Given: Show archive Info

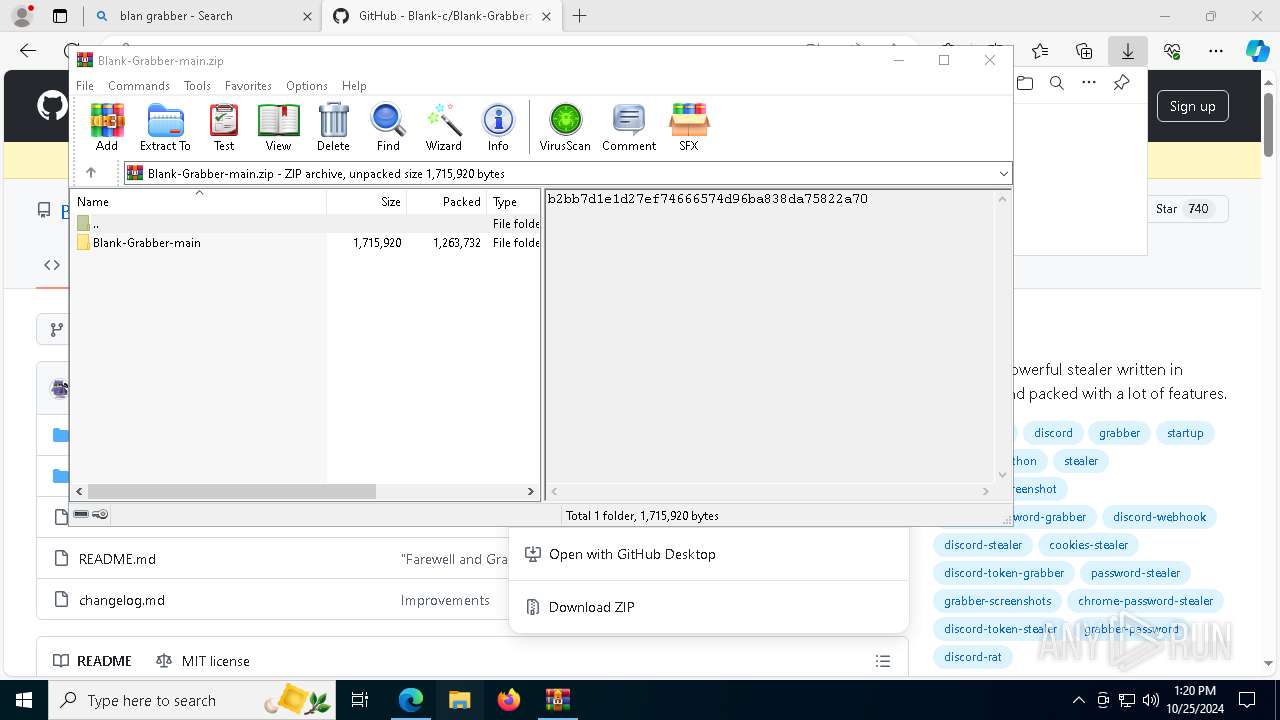Looking at the screenshot, I should (x=498, y=127).
